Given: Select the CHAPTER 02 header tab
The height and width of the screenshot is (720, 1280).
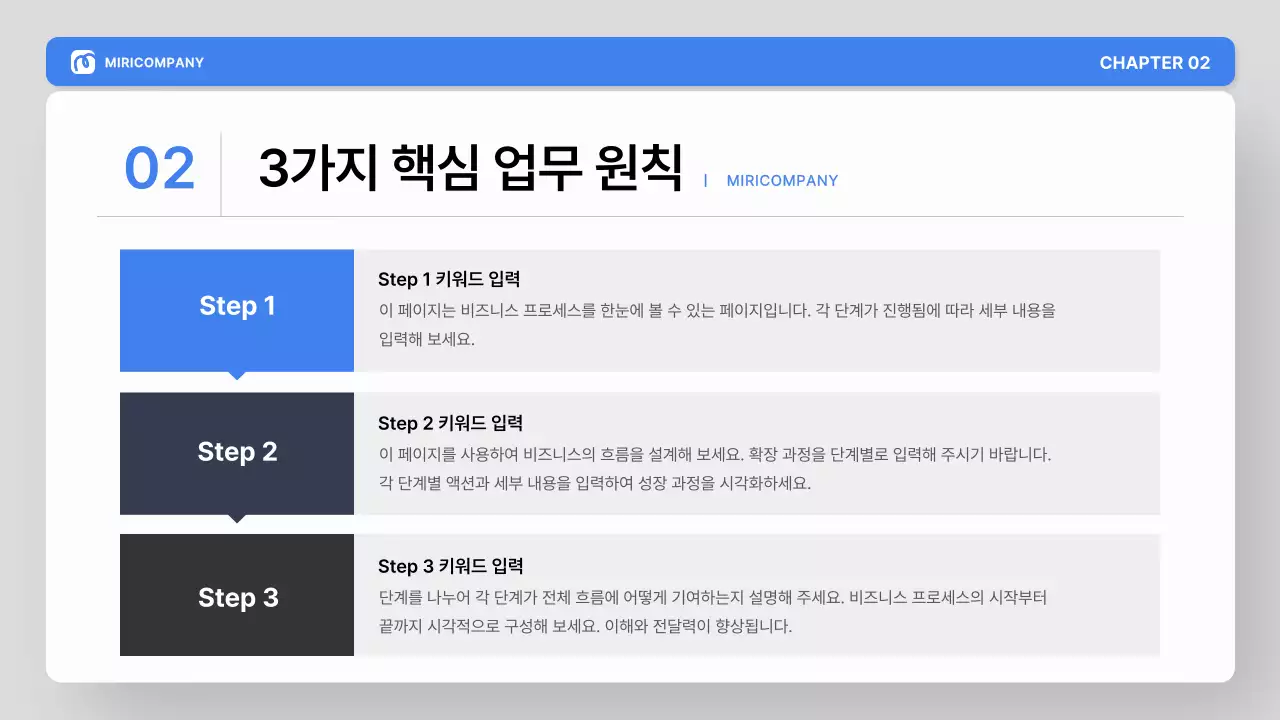Looking at the screenshot, I should point(1155,62).
